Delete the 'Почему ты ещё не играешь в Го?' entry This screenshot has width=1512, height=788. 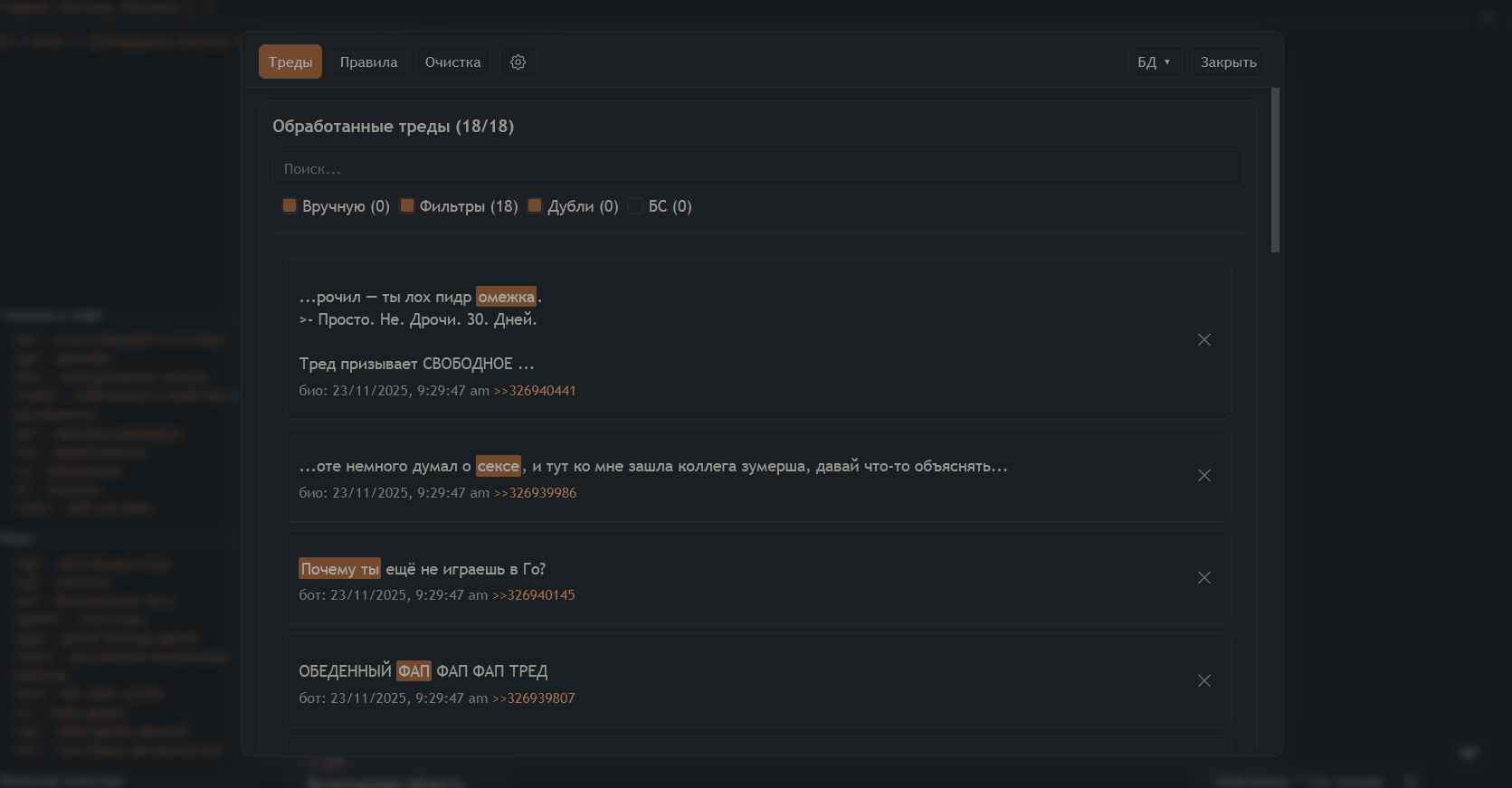point(1204,578)
